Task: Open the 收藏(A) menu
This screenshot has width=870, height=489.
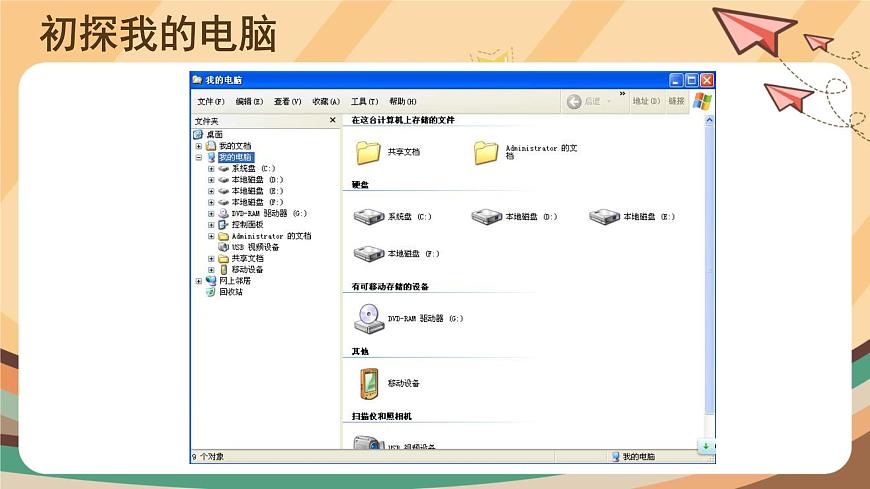Action: coord(326,102)
